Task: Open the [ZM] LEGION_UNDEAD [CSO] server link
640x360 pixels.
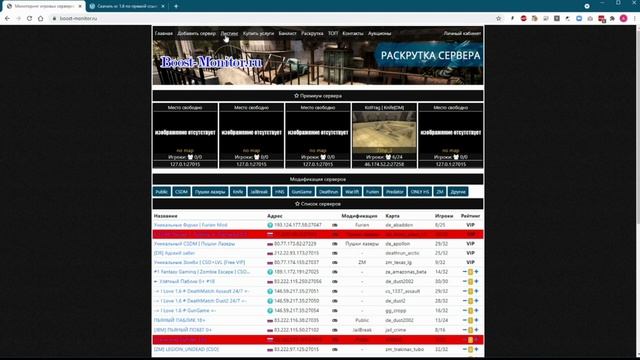Action: point(186,349)
